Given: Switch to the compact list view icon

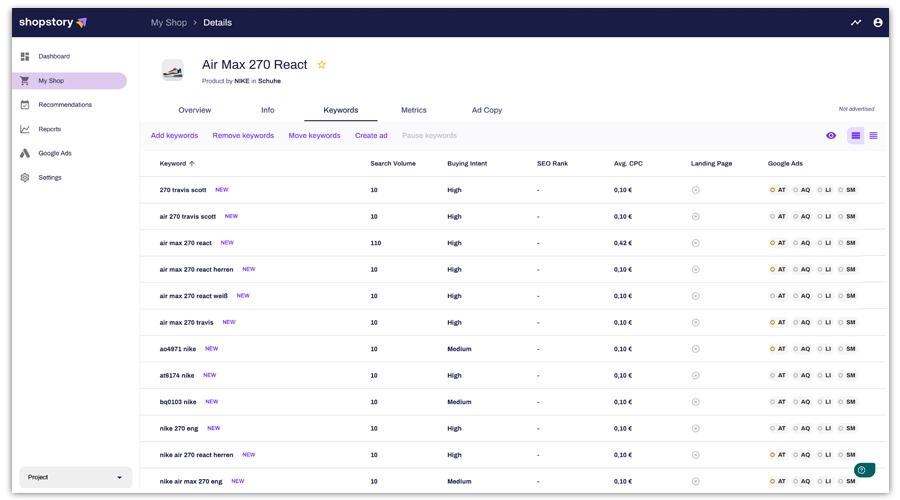Looking at the screenshot, I should pyautogui.click(x=874, y=135).
